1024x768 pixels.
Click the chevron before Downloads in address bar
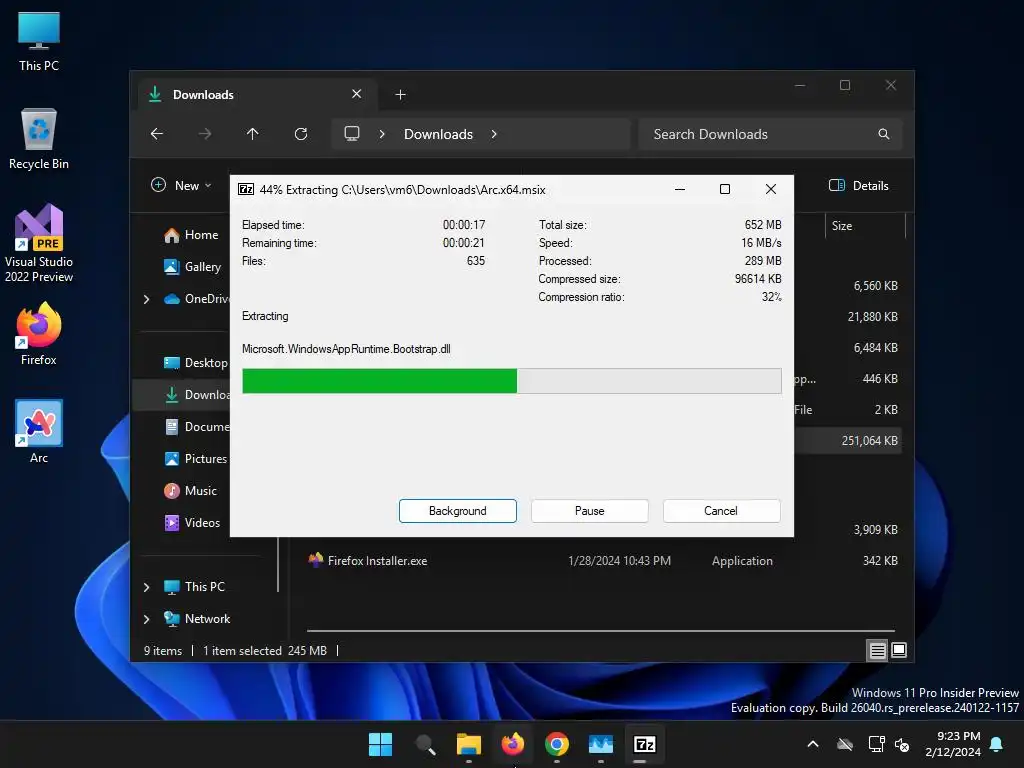click(382, 134)
